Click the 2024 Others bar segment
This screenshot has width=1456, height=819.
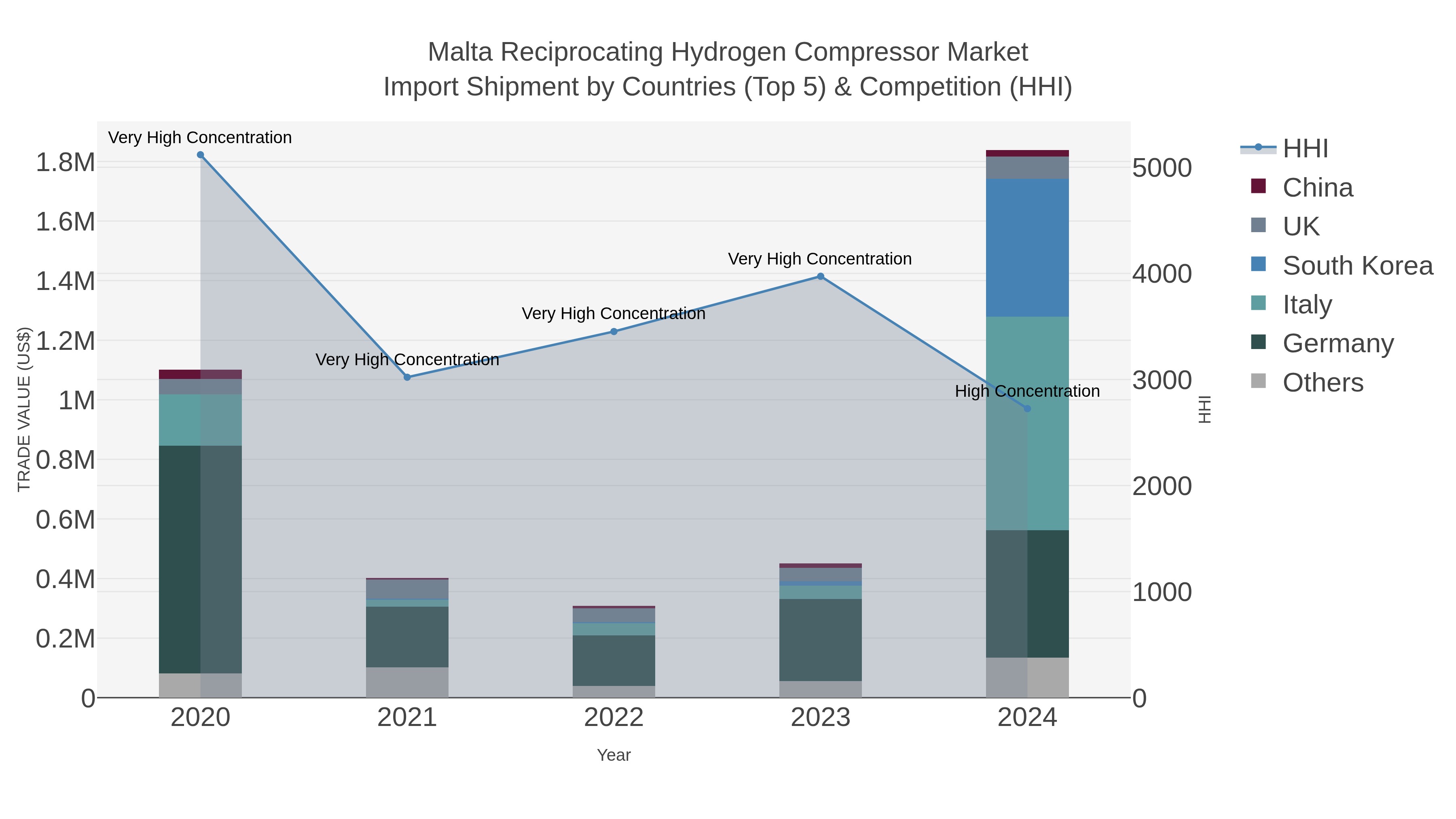(x=1028, y=677)
